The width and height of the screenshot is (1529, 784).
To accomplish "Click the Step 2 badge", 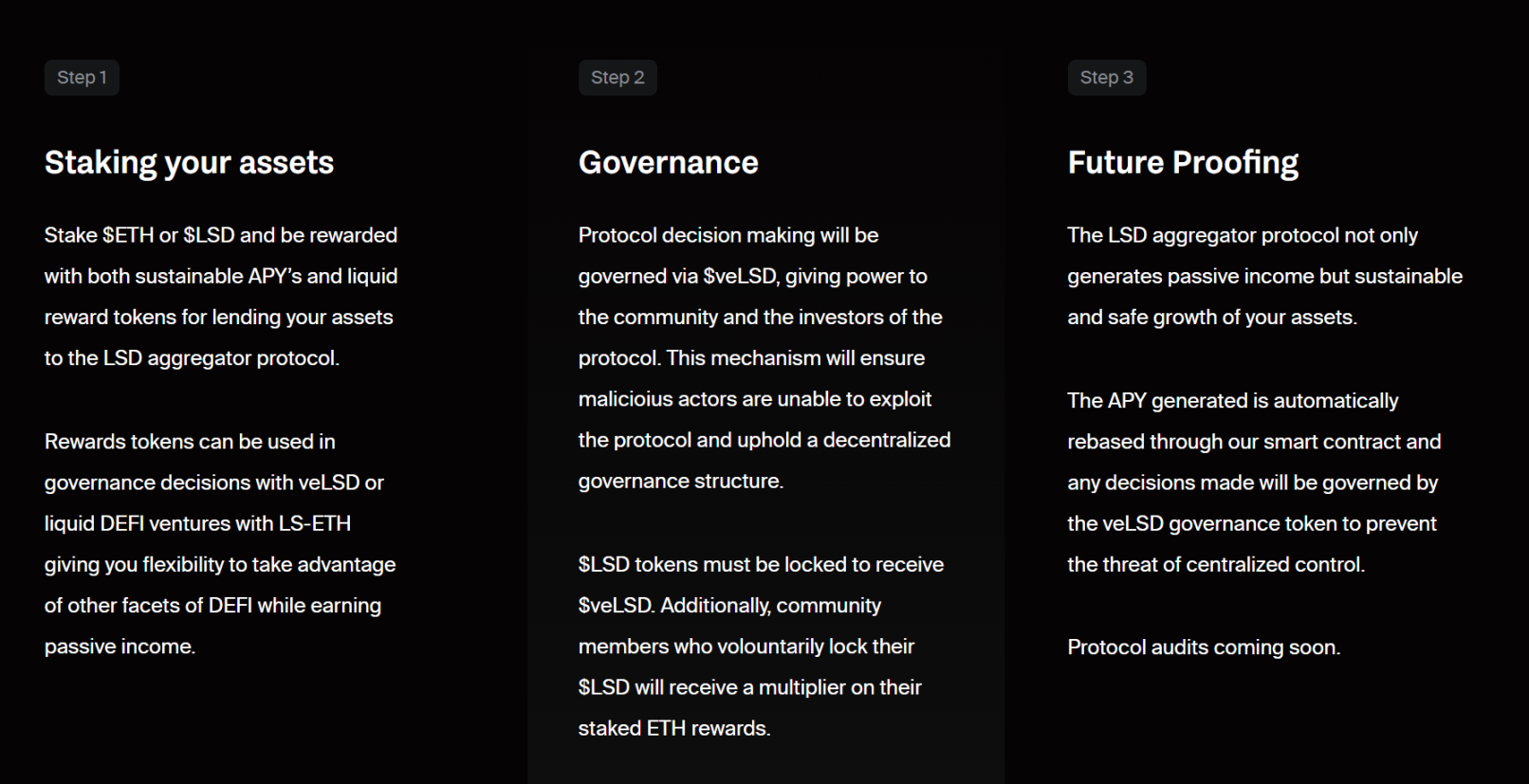I will pos(617,78).
